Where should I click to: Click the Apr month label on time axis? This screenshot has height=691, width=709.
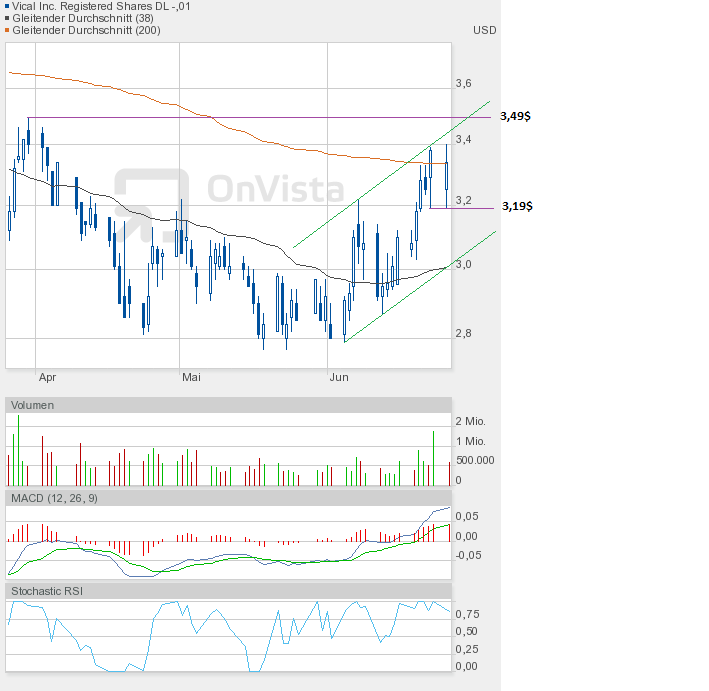47,377
